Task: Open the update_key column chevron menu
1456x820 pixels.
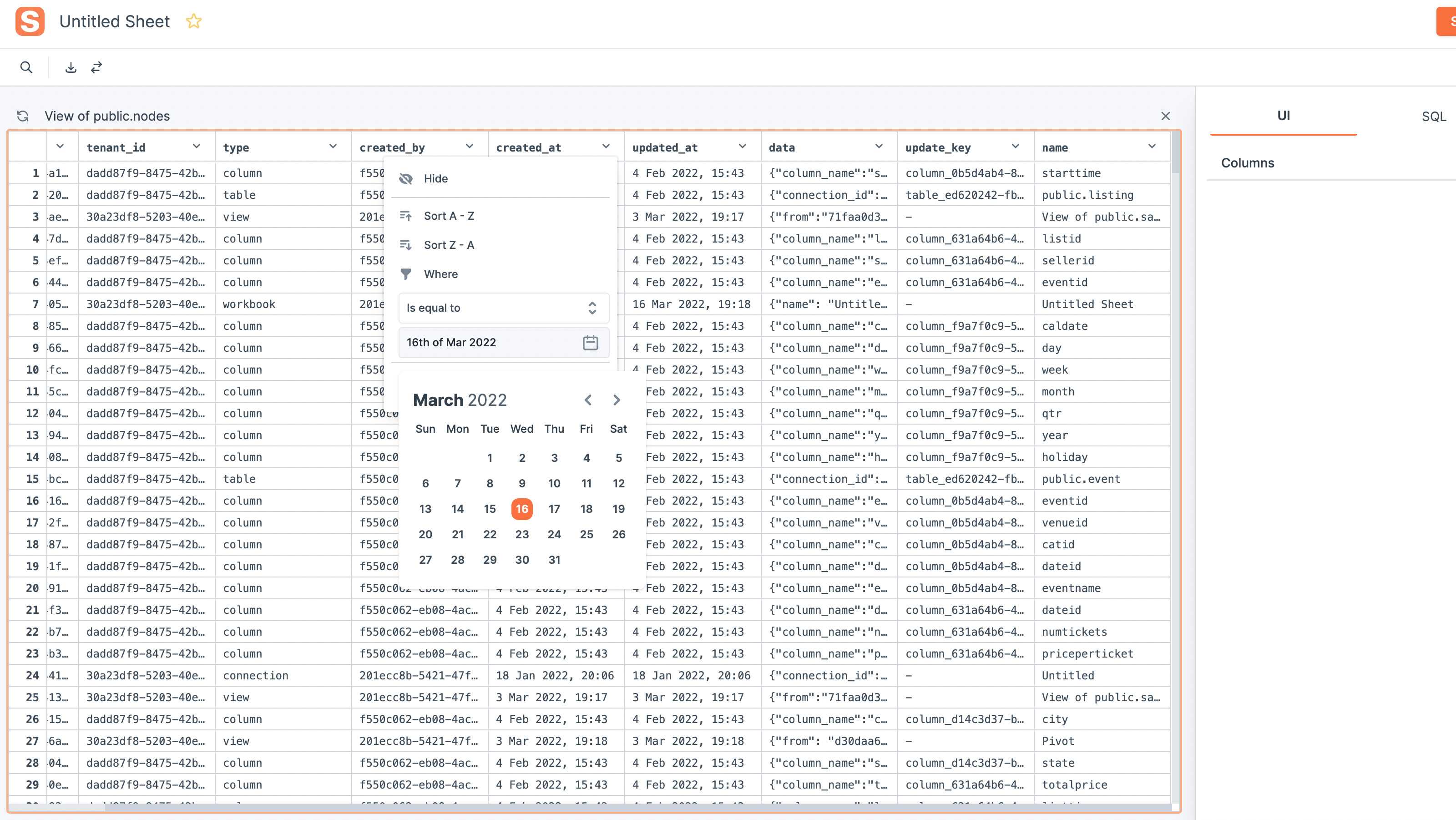Action: [x=1015, y=147]
